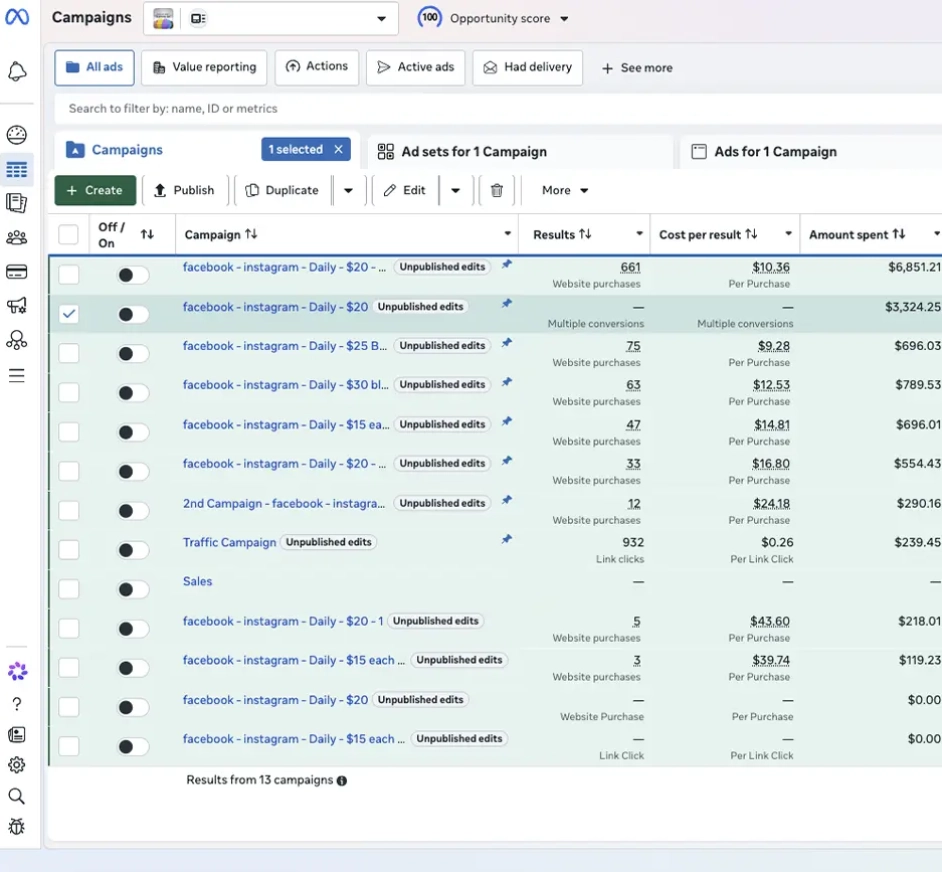Toggle the $25 B... campaign switch on
Image resolution: width=942 pixels, height=872 pixels.
[x=132, y=353]
